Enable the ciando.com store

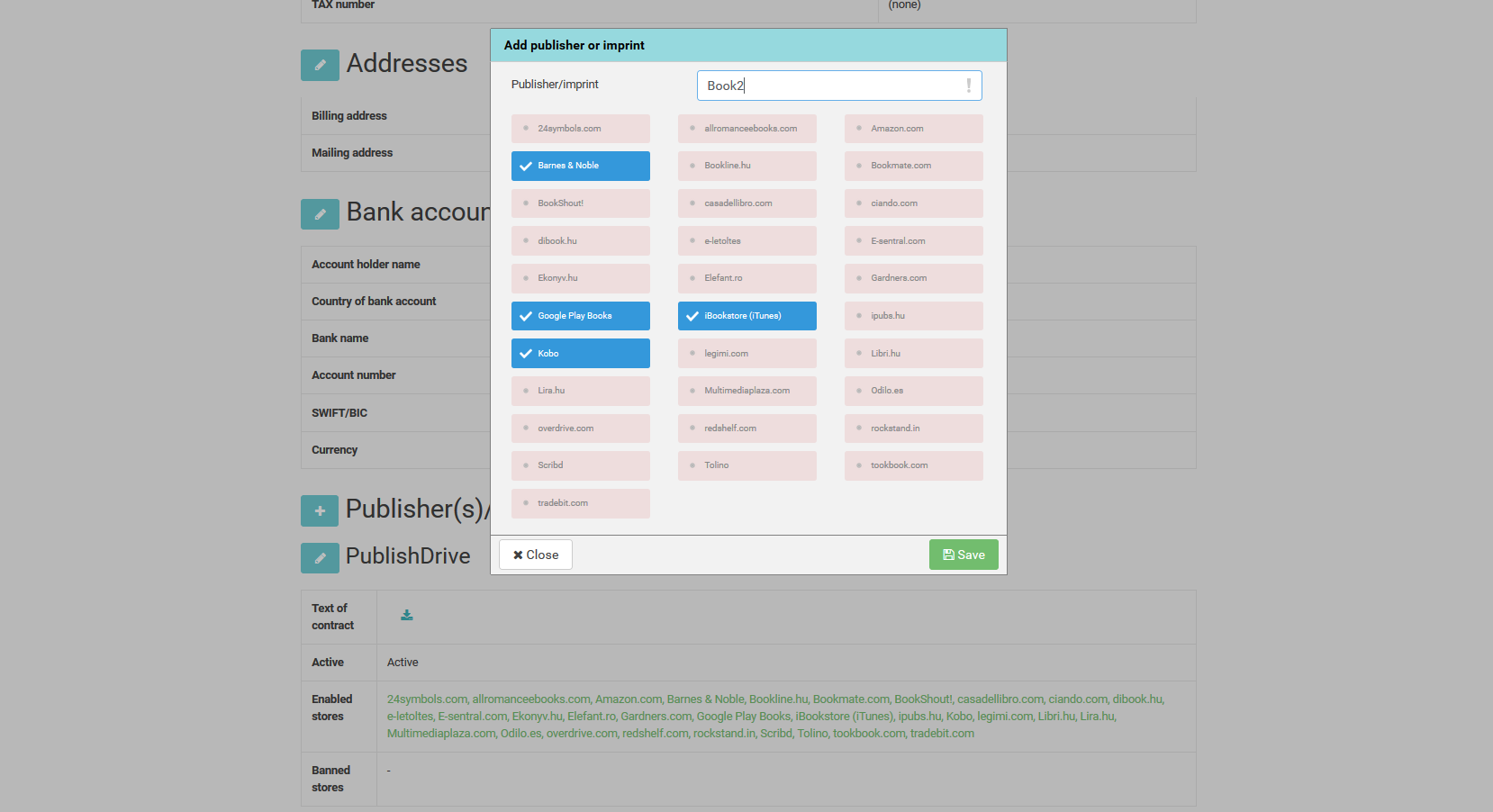point(914,203)
